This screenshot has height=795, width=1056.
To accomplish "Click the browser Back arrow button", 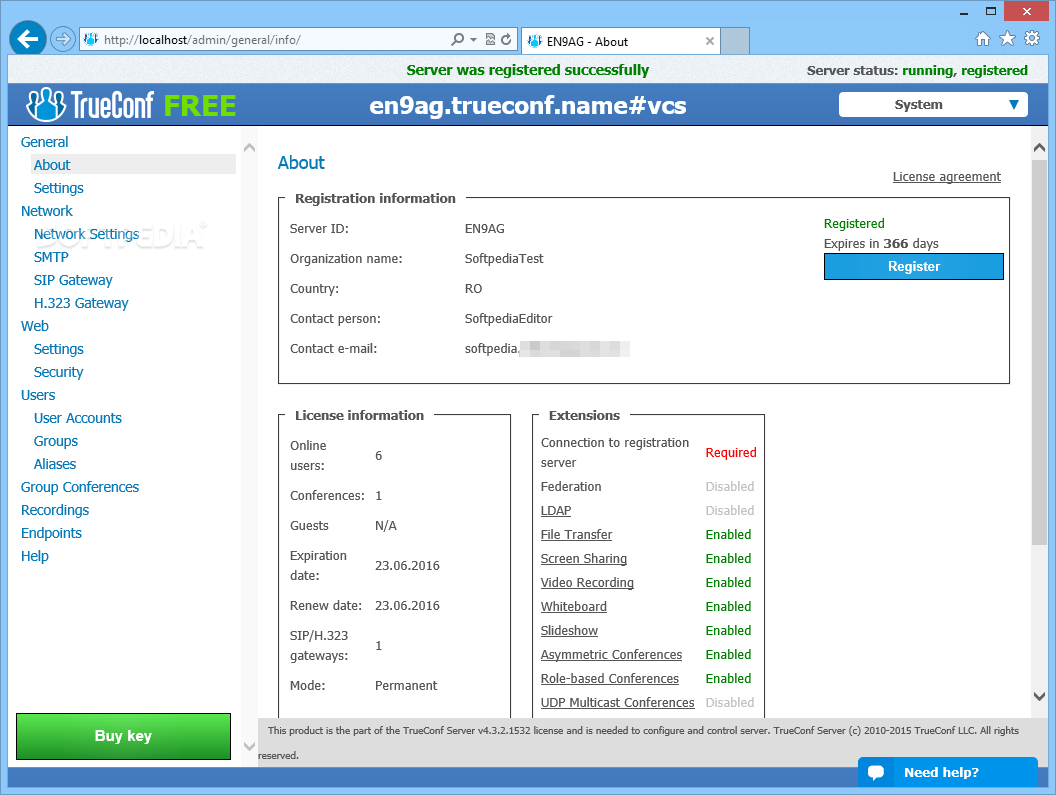I will click(28, 39).
